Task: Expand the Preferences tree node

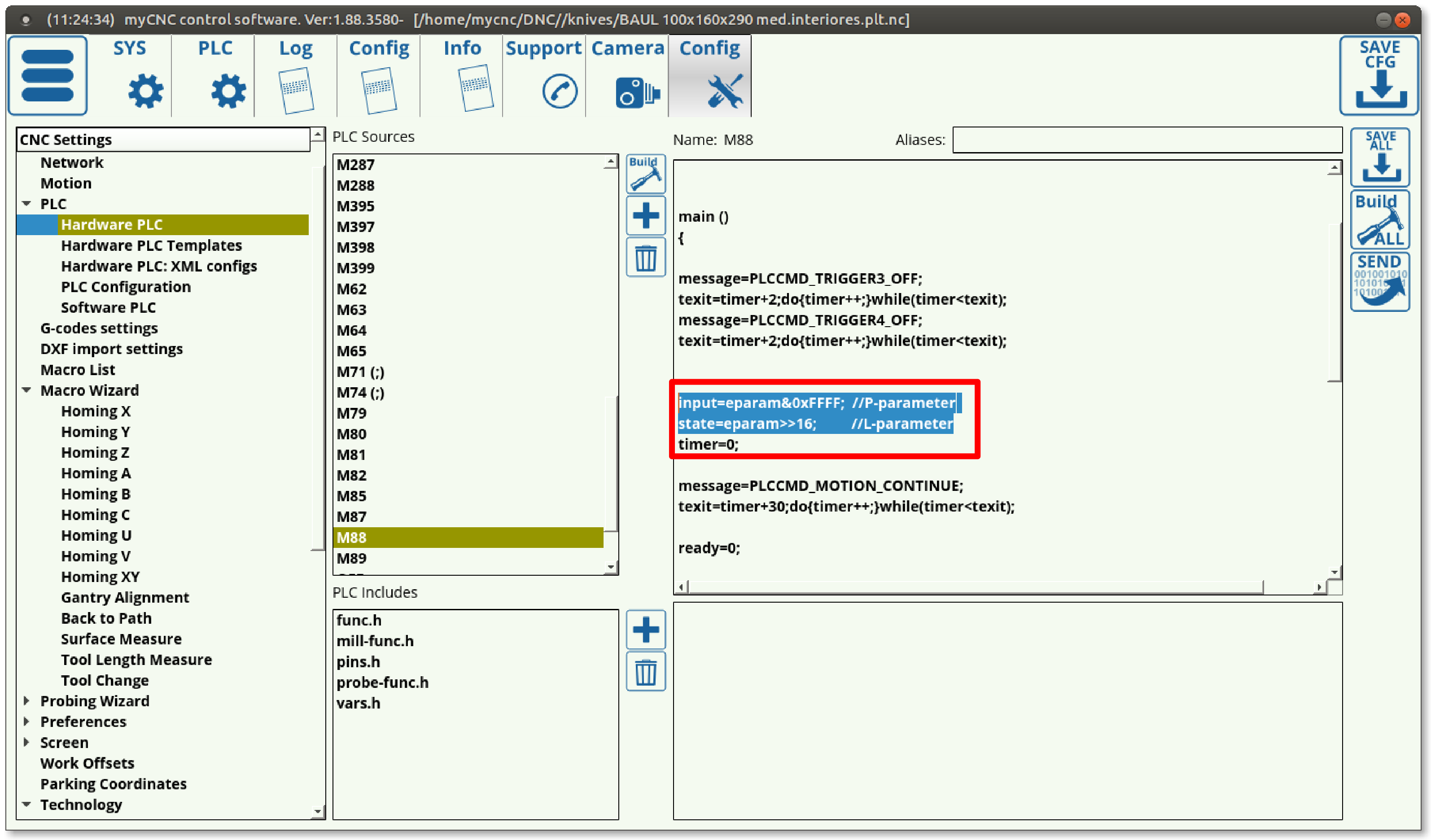Action: (x=26, y=721)
